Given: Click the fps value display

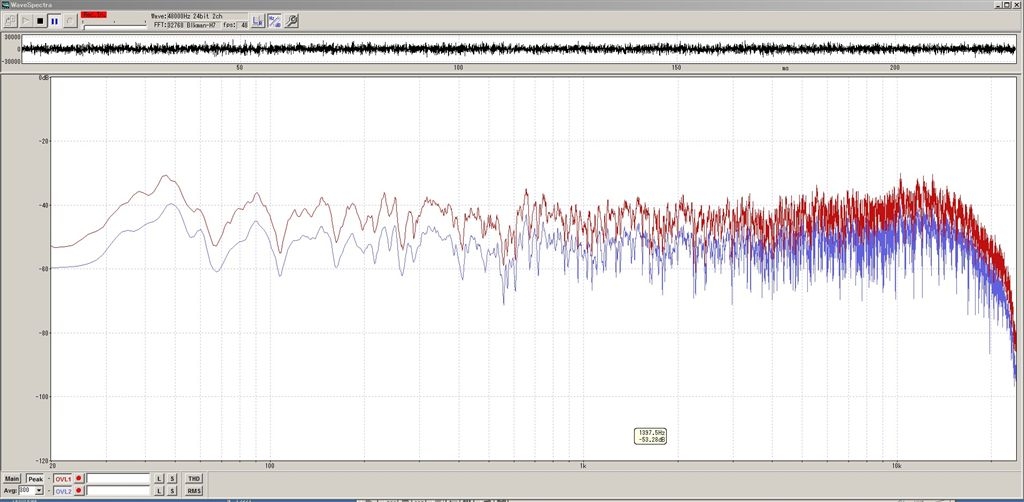Looking at the screenshot, I should tap(242, 25).
